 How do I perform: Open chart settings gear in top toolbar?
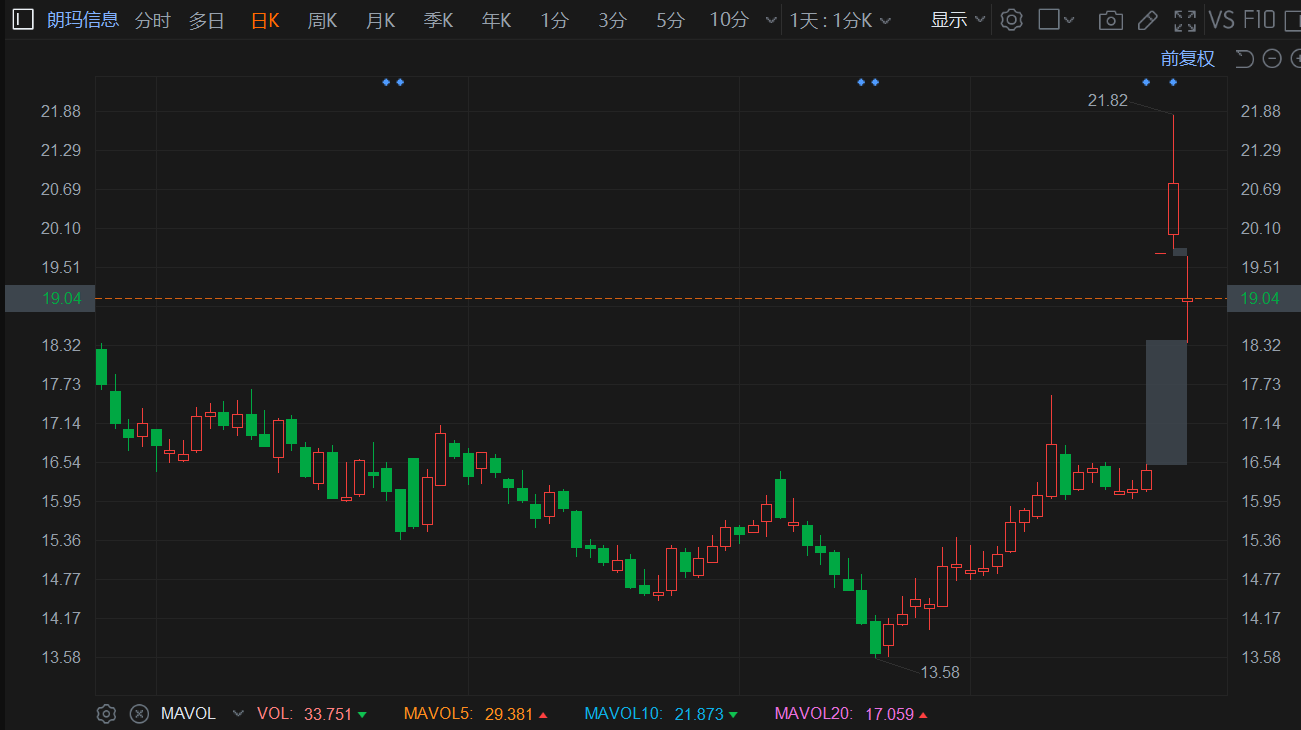pyautogui.click(x=1012, y=20)
